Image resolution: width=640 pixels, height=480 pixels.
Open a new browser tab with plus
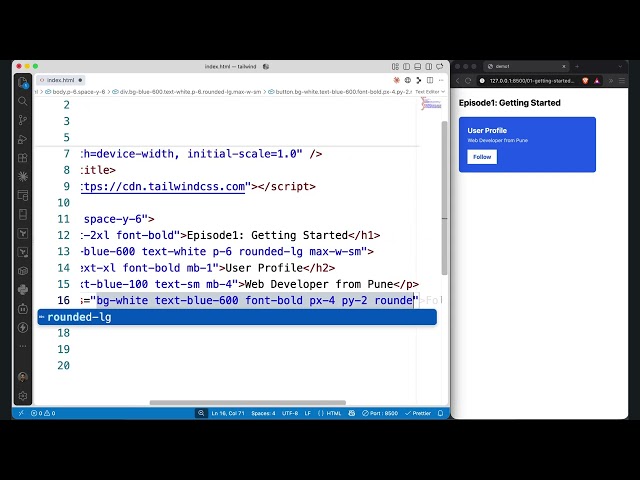click(x=577, y=66)
